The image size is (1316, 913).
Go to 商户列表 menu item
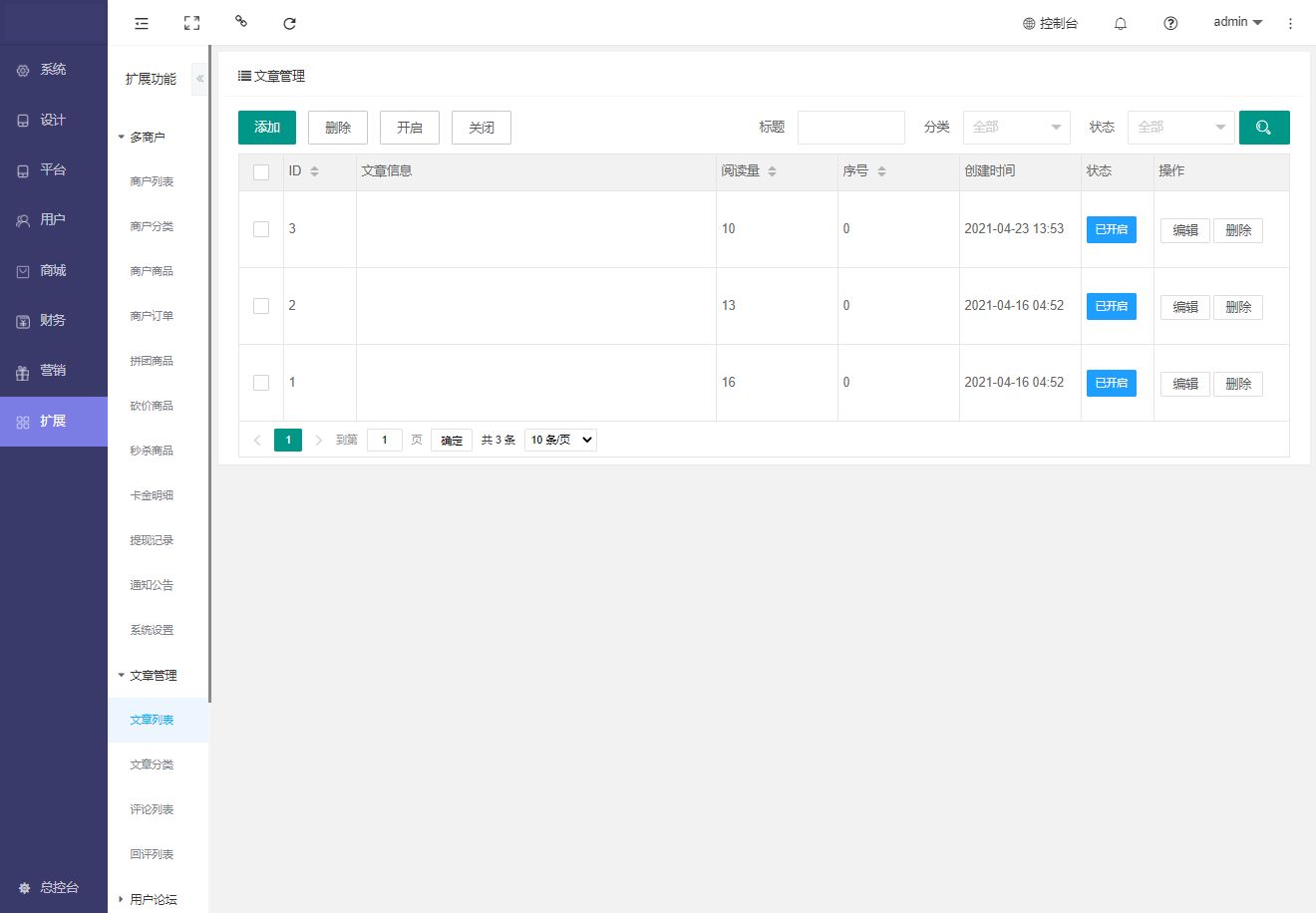pyautogui.click(x=152, y=181)
